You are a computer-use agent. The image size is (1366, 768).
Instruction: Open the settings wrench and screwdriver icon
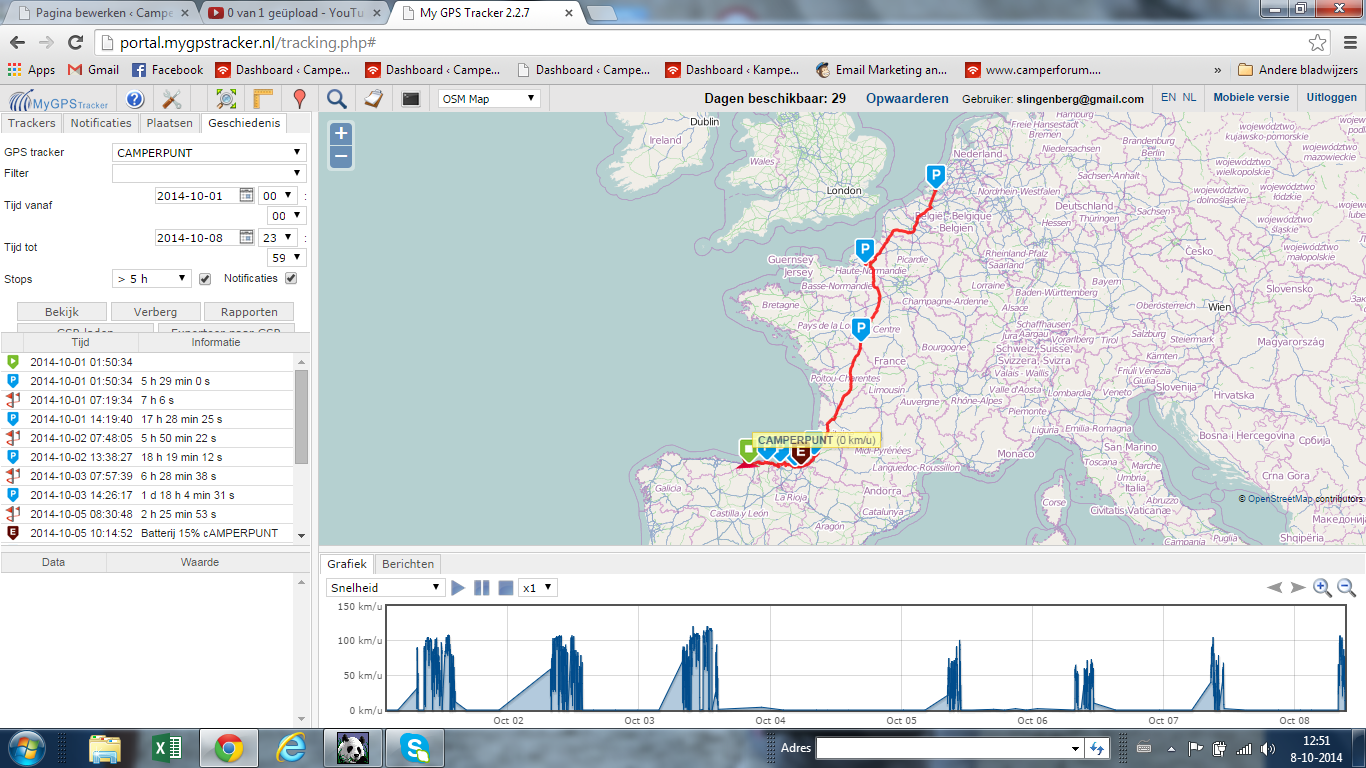click(x=171, y=99)
